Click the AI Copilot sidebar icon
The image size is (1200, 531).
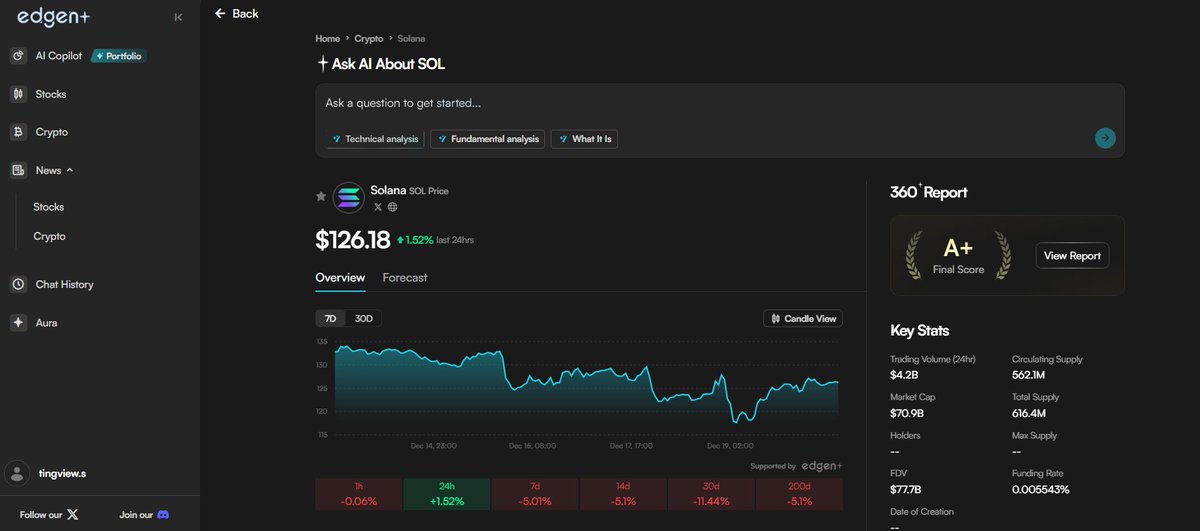(x=17, y=56)
